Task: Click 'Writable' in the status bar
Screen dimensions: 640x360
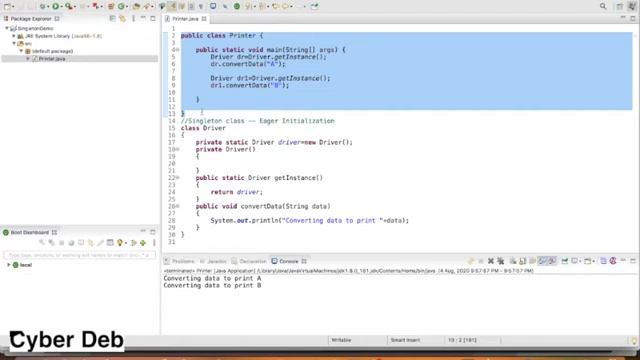Action: tap(341, 340)
